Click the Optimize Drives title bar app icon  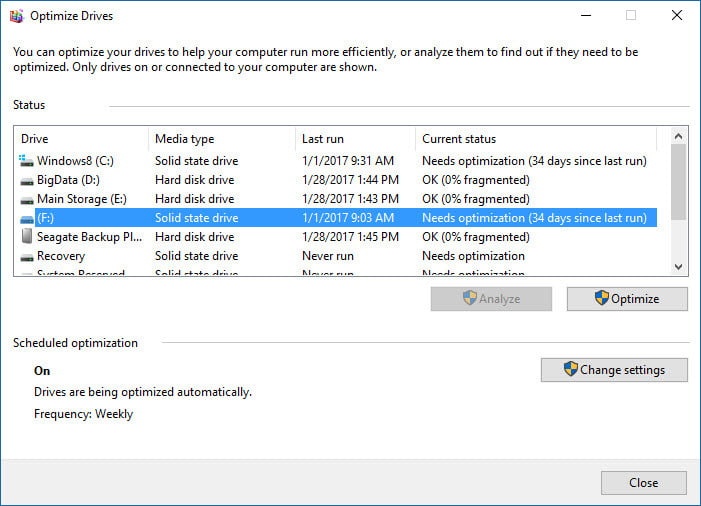pos(16,16)
